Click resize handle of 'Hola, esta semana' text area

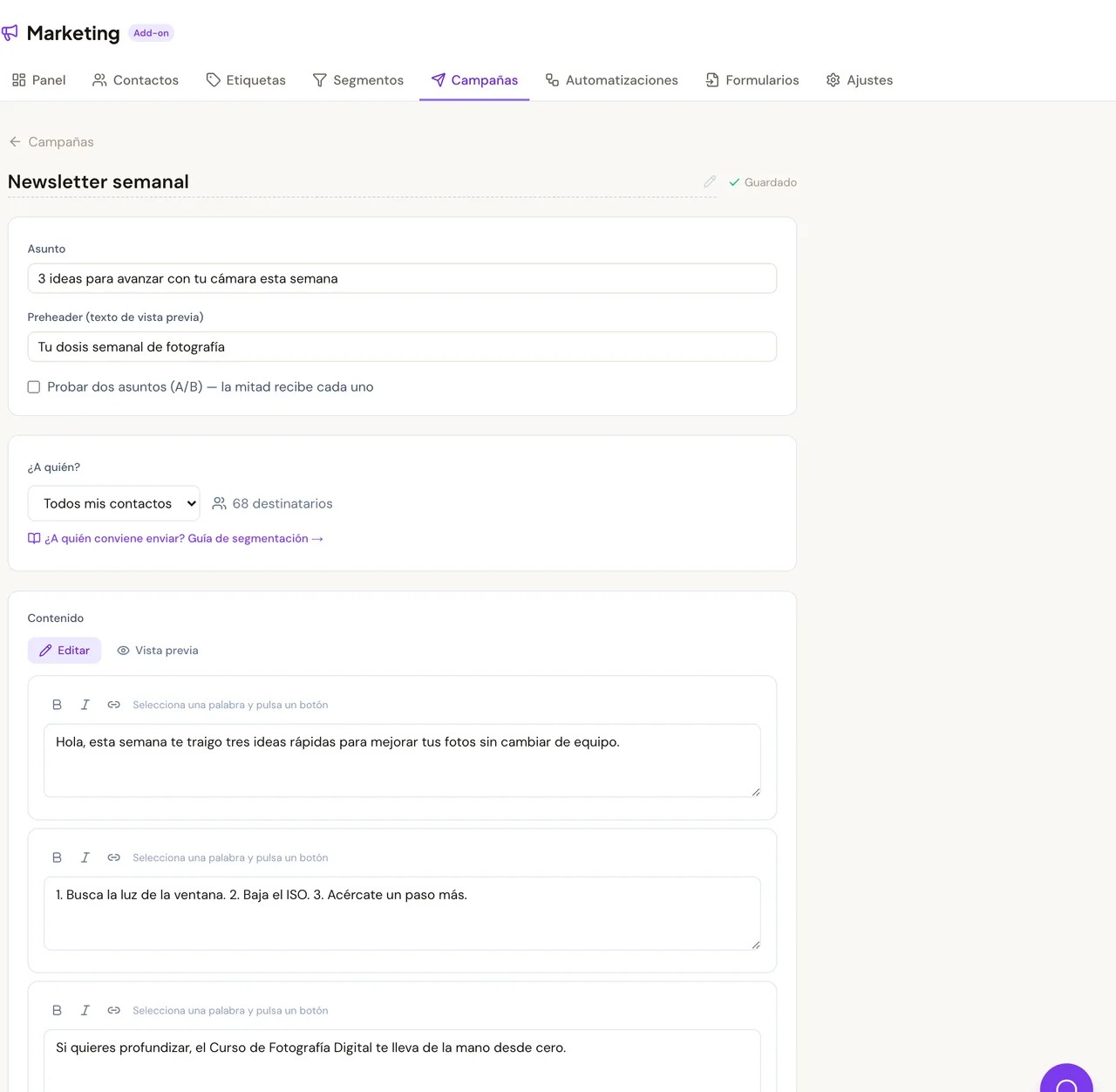[x=755, y=791]
